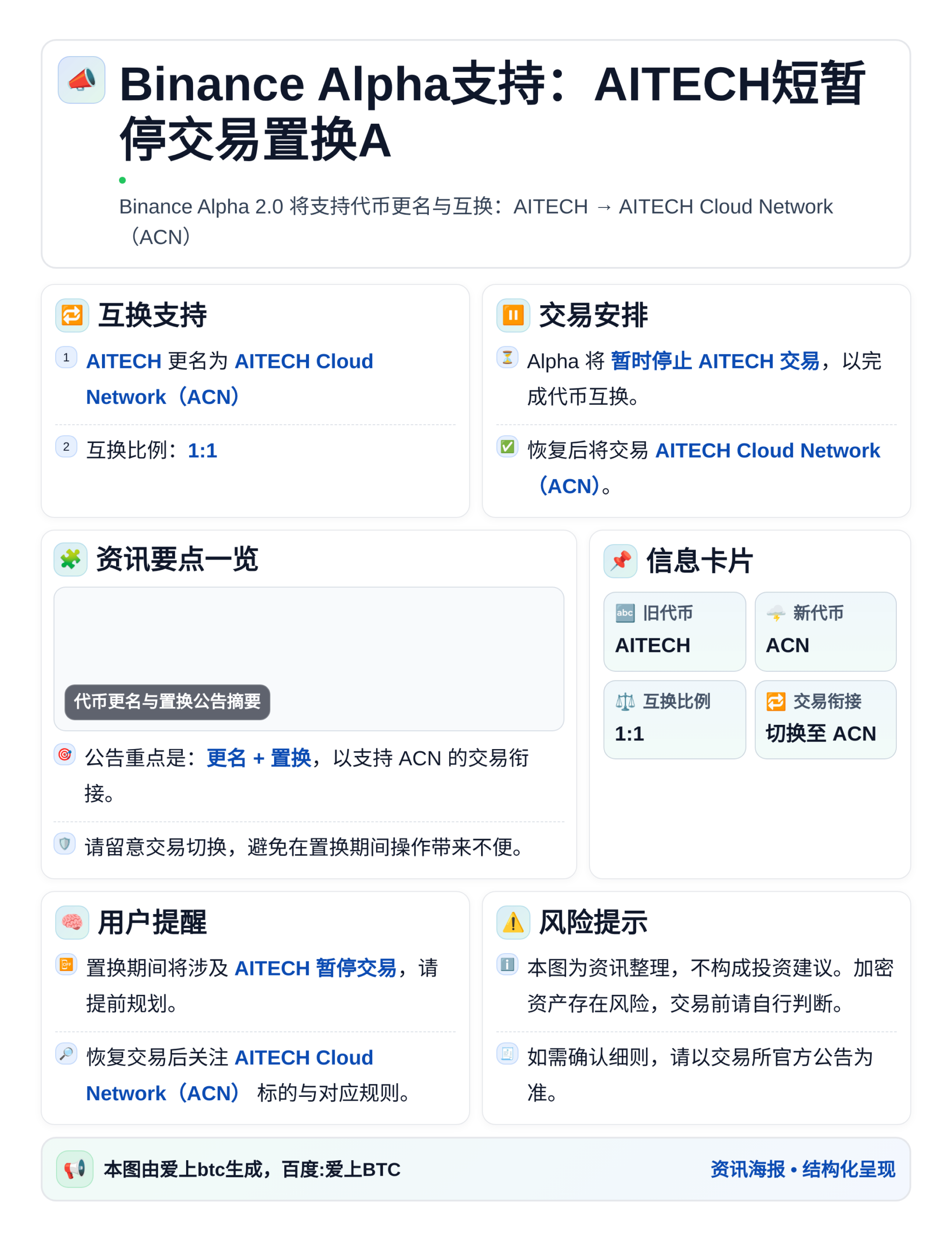Screen dimensions: 952x1238
Task: Click the brain icon next to 用户提醒
Action: (72, 922)
